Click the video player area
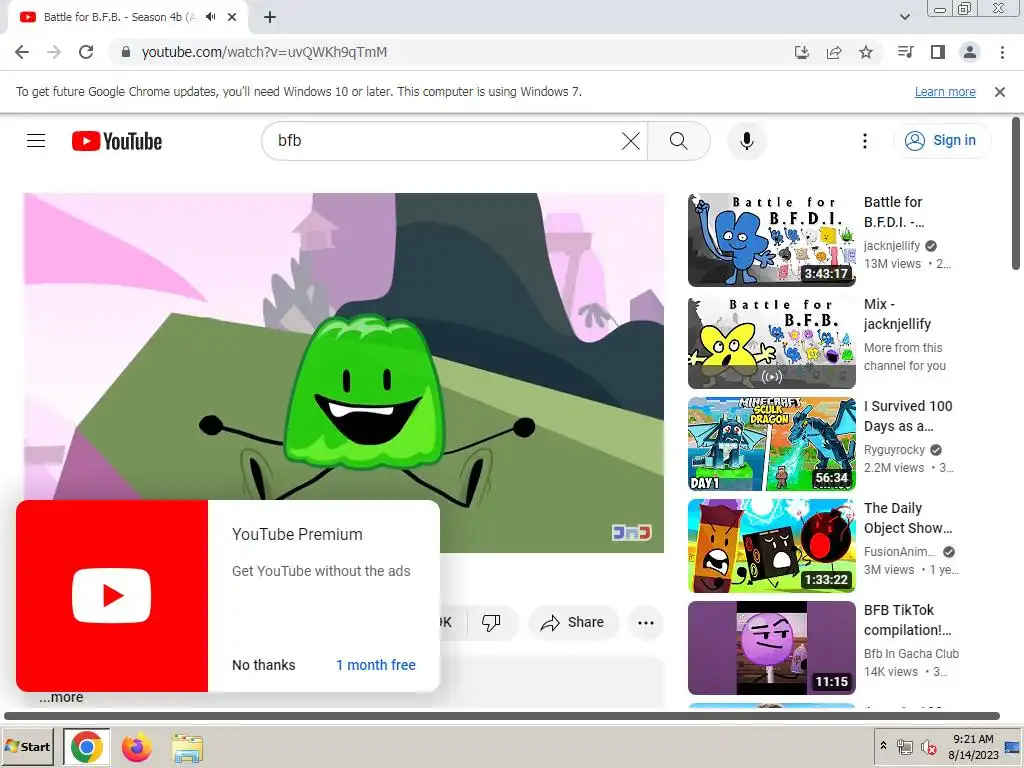 pyautogui.click(x=344, y=372)
